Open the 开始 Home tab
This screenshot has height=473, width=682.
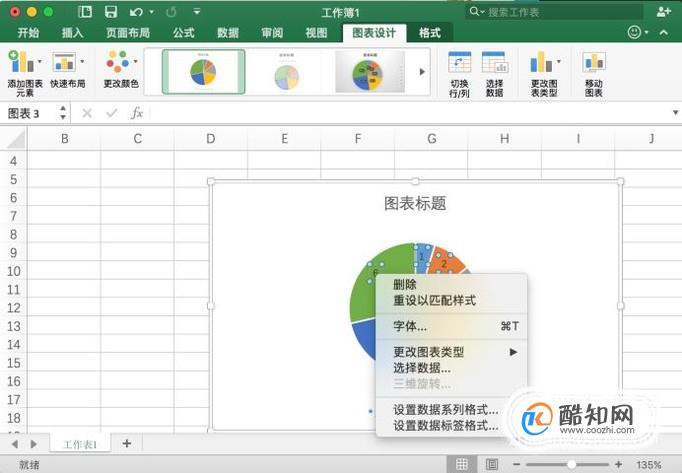(x=28, y=33)
